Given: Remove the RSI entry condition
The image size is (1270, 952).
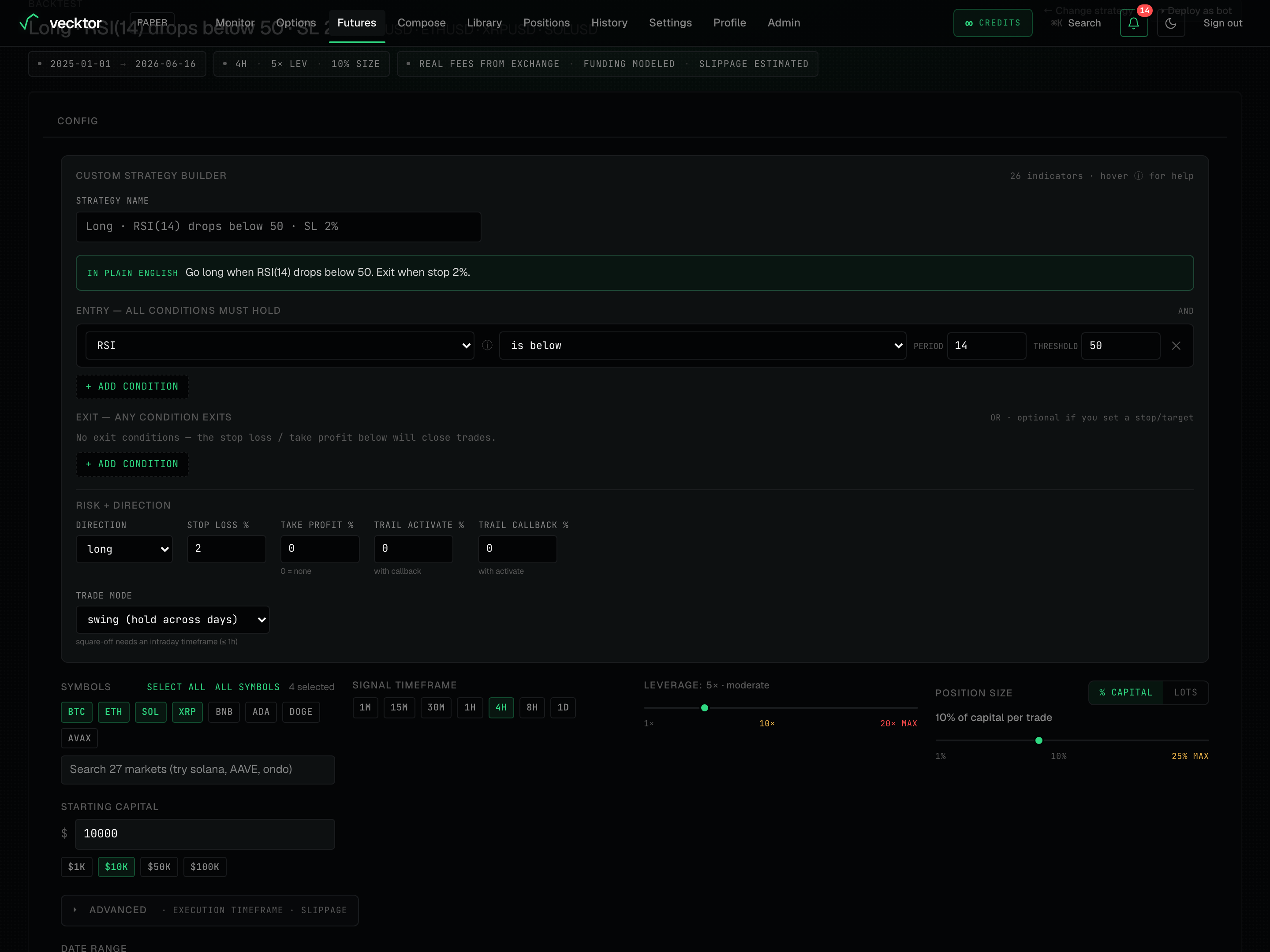Looking at the screenshot, I should point(1176,346).
